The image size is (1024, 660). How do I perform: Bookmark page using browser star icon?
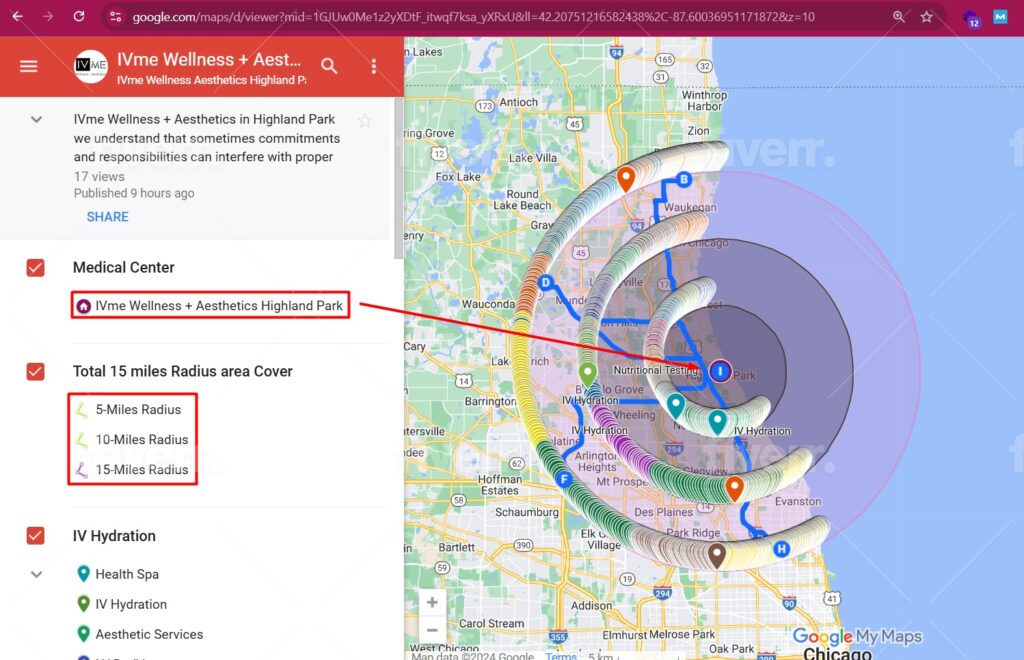[x=927, y=17]
